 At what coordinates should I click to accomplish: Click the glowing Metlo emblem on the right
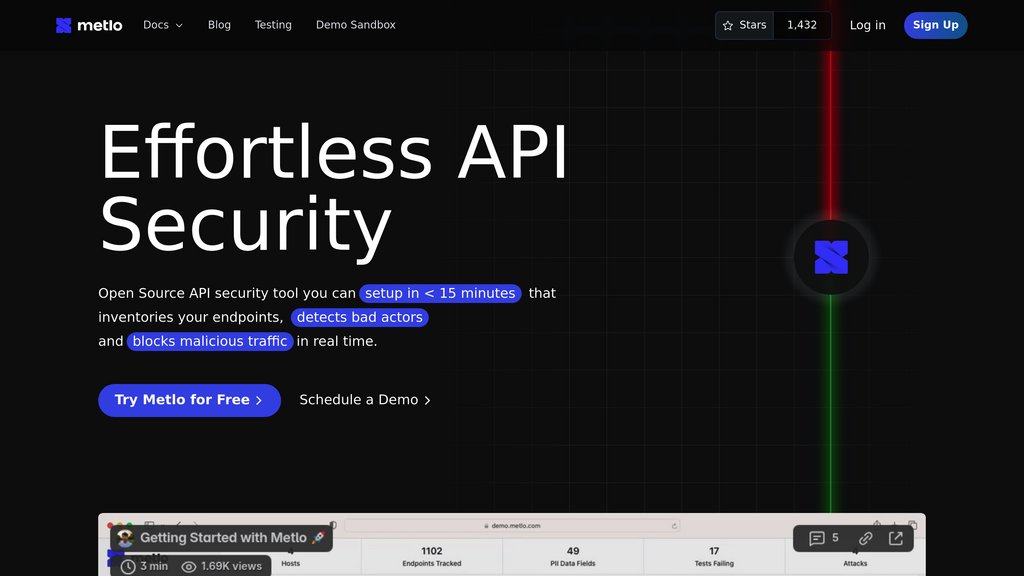[x=830, y=257]
